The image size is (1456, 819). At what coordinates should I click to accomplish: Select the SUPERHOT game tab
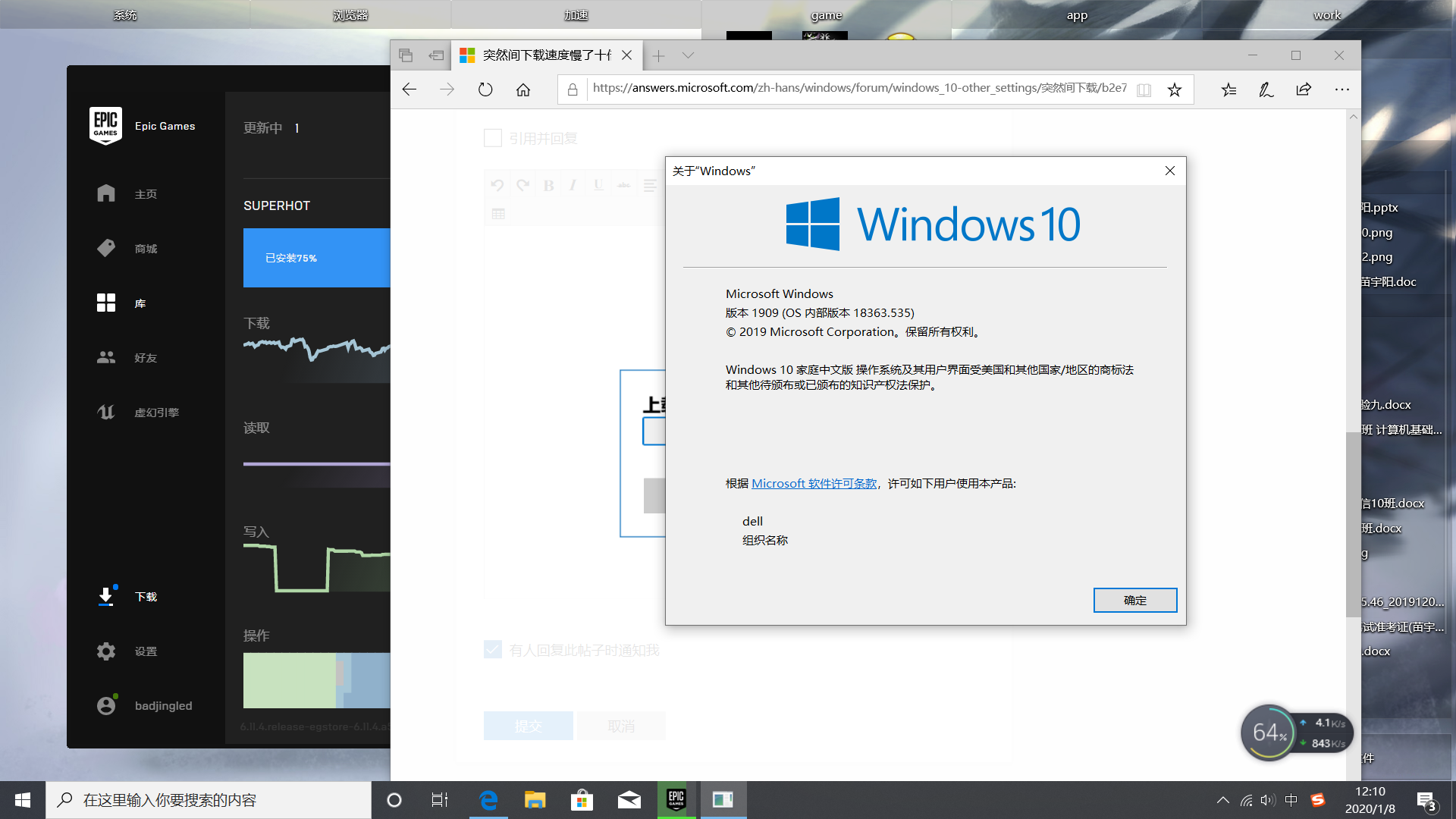(x=277, y=205)
